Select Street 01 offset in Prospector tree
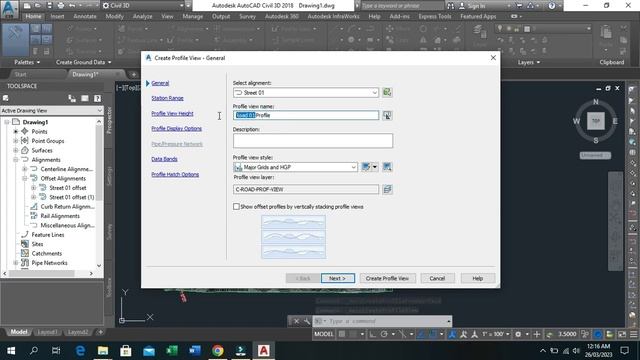The width and height of the screenshot is (640, 360). pyautogui.click(x=68, y=188)
